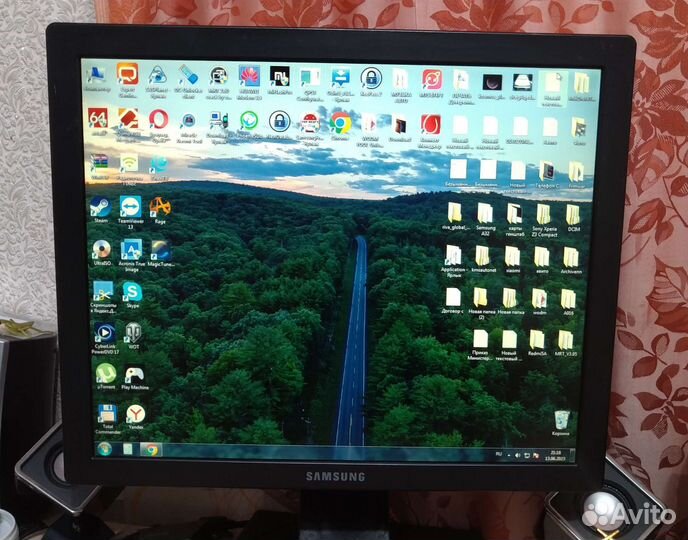This screenshot has height=540, width=688.
Task: Open the авито folder
Action: pyautogui.click(x=542, y=260)
